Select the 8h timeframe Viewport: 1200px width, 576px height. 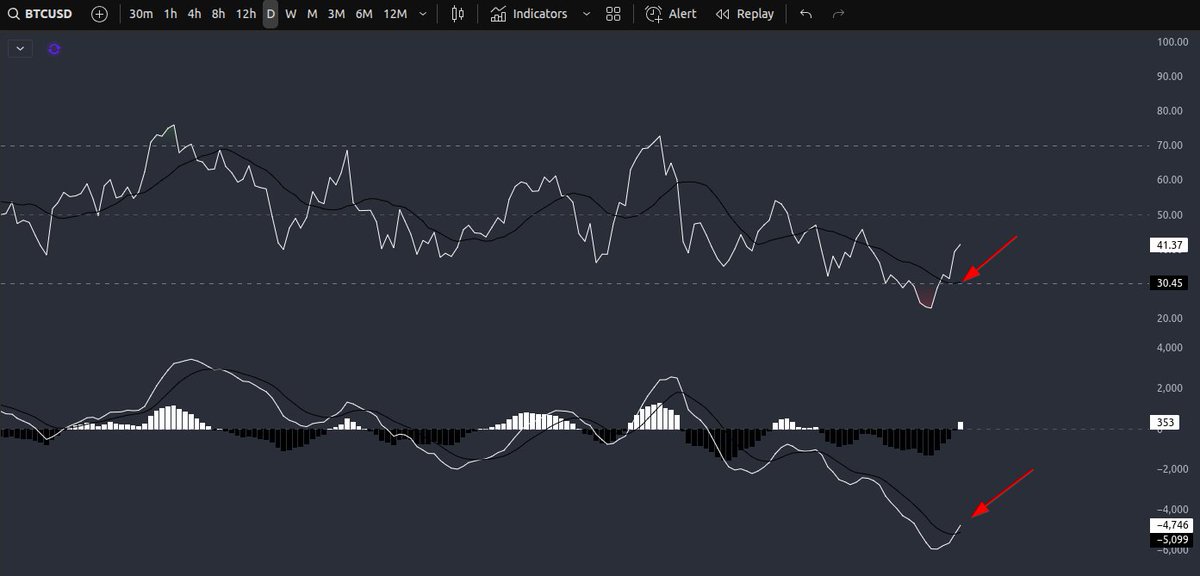(218, 14)
